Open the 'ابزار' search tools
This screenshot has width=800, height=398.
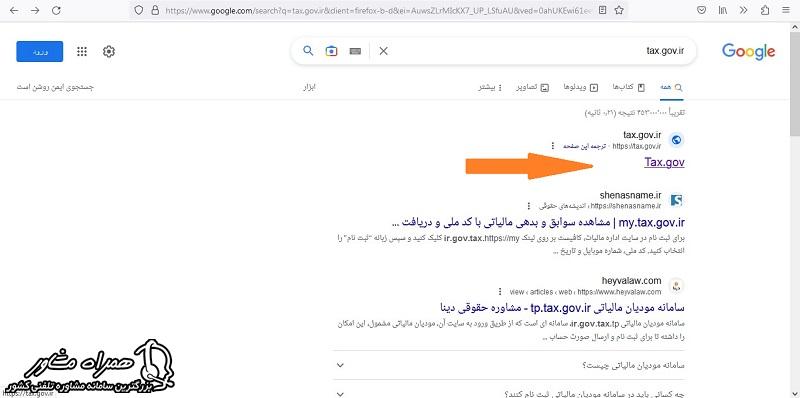310,87
